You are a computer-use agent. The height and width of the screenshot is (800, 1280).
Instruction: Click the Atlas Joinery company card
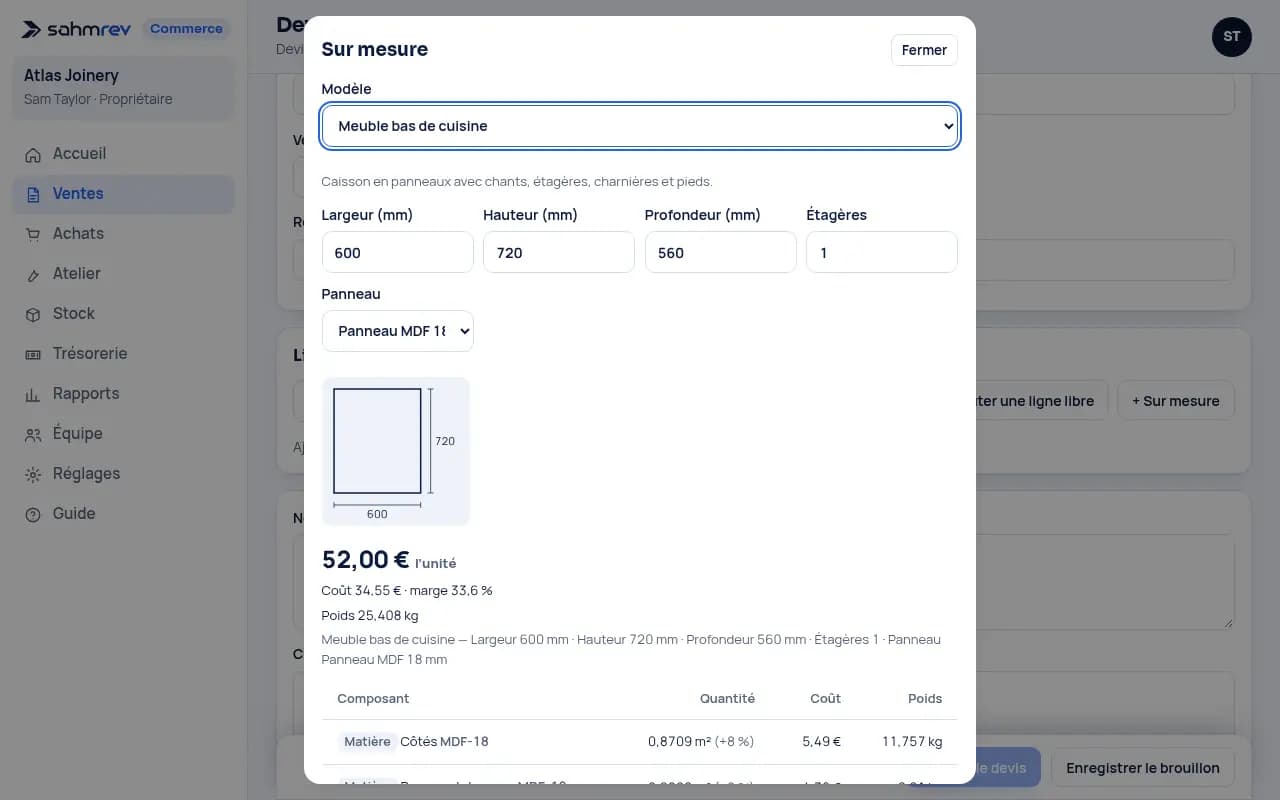[x=123, y=87]
